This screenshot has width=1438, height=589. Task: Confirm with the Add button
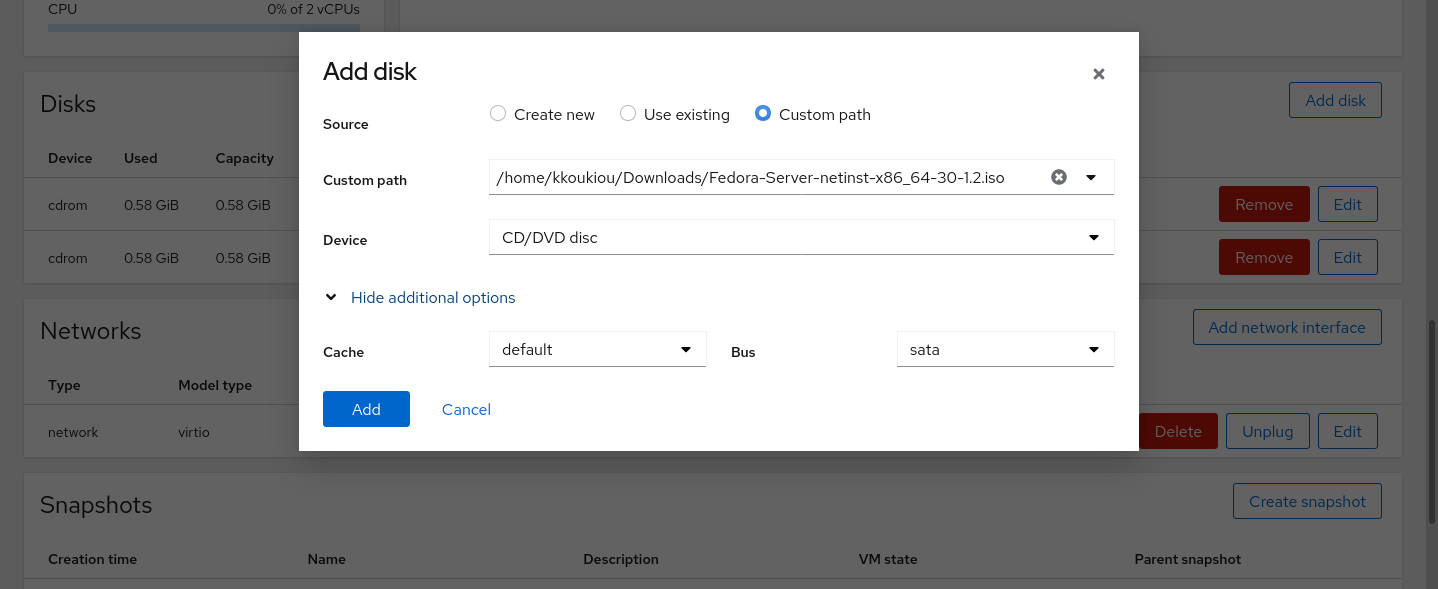366,409
